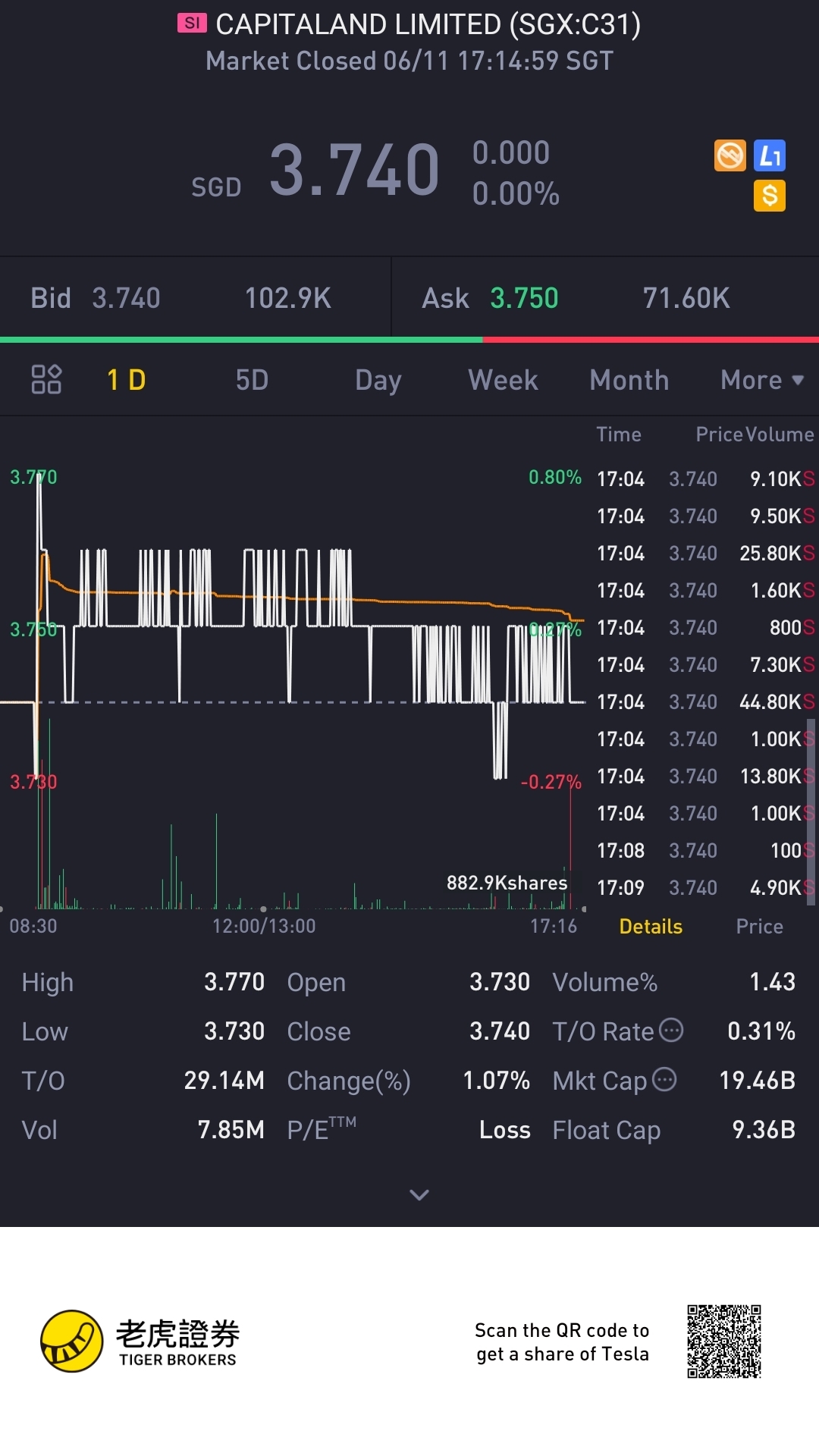Tap the Tiger Brokers logo
819x1456 pixels.
140,1341
